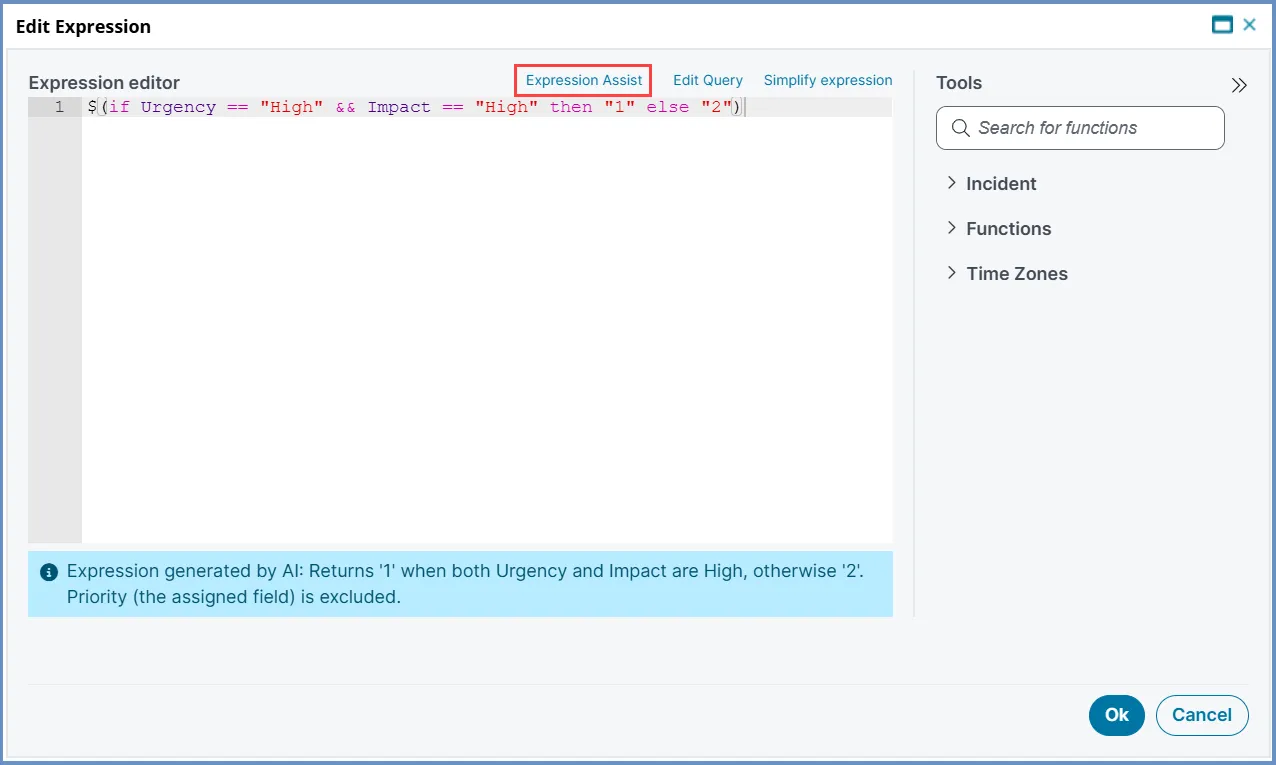
Task: Expand the Time Zones category
Action: click(952, 273)
